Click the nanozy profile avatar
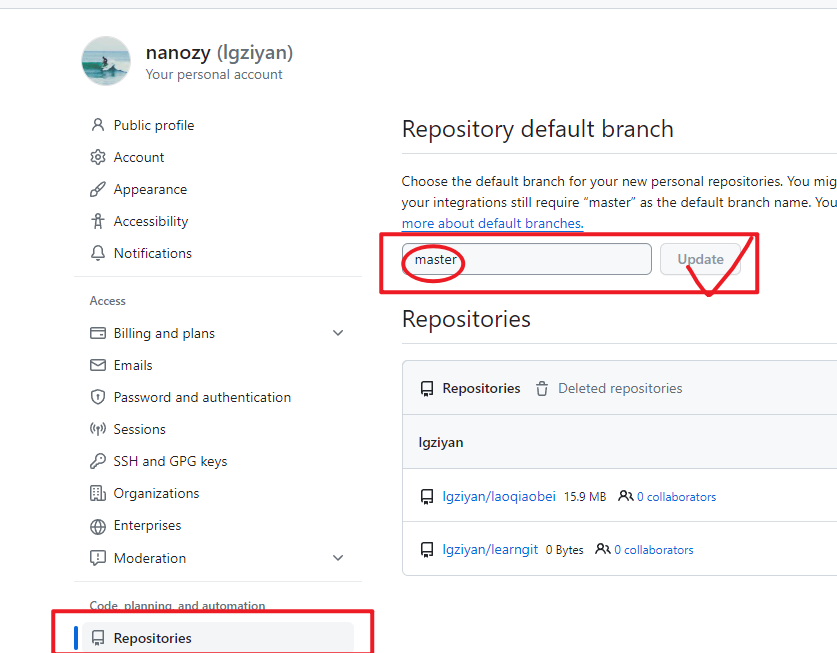The height and width of the screenshot is (653, 837). tap(106, 61)
